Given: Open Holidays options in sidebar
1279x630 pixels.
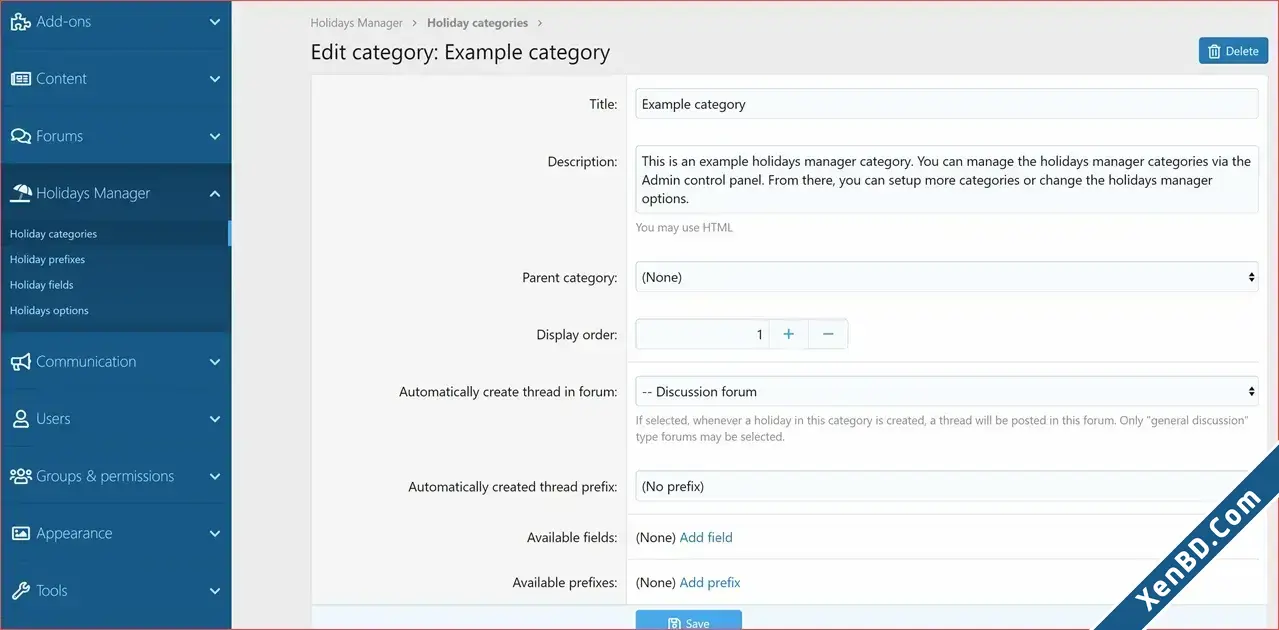Looking at the screenshot, I should (x=49, y=310).
